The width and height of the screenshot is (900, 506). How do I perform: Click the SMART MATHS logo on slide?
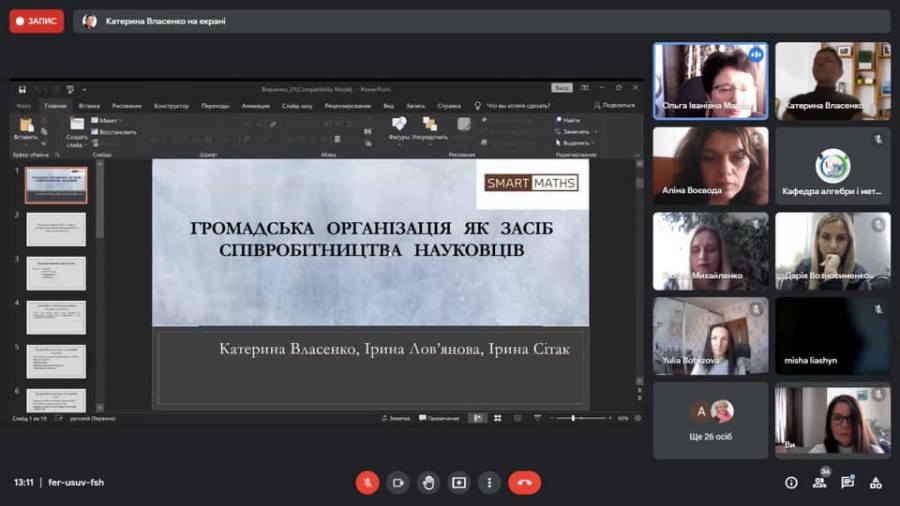(x=532, y=183)
